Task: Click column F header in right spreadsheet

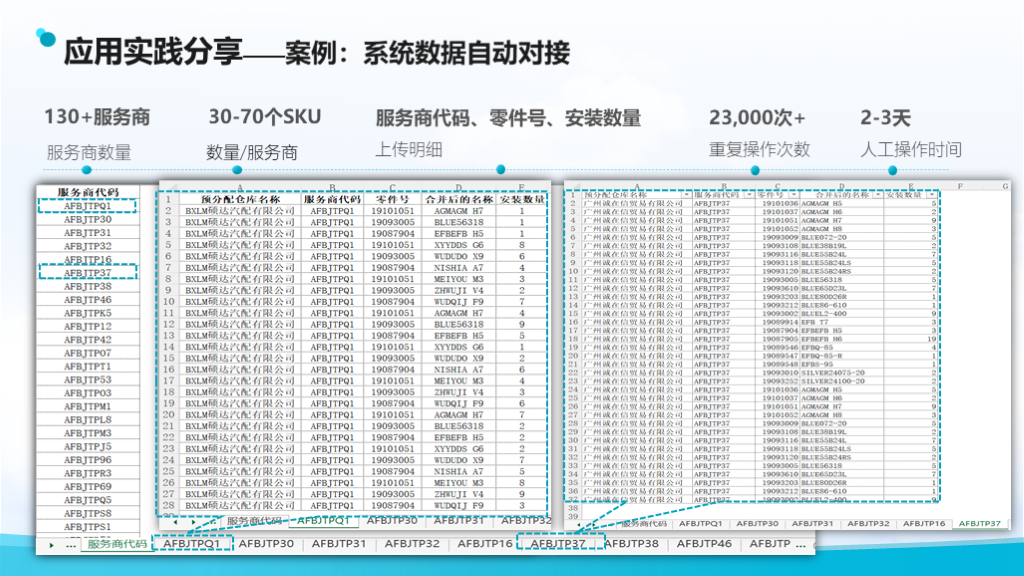Action: (960, 186)
